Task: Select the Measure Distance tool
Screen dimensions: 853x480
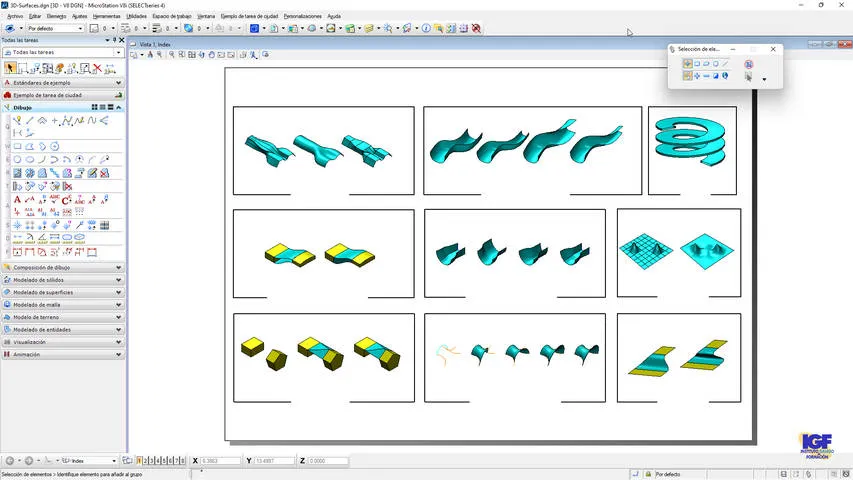Action: [x=17, y=238]
